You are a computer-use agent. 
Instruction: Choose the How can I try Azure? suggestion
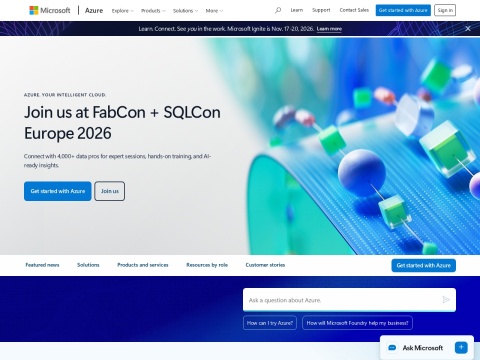[270, 323]
